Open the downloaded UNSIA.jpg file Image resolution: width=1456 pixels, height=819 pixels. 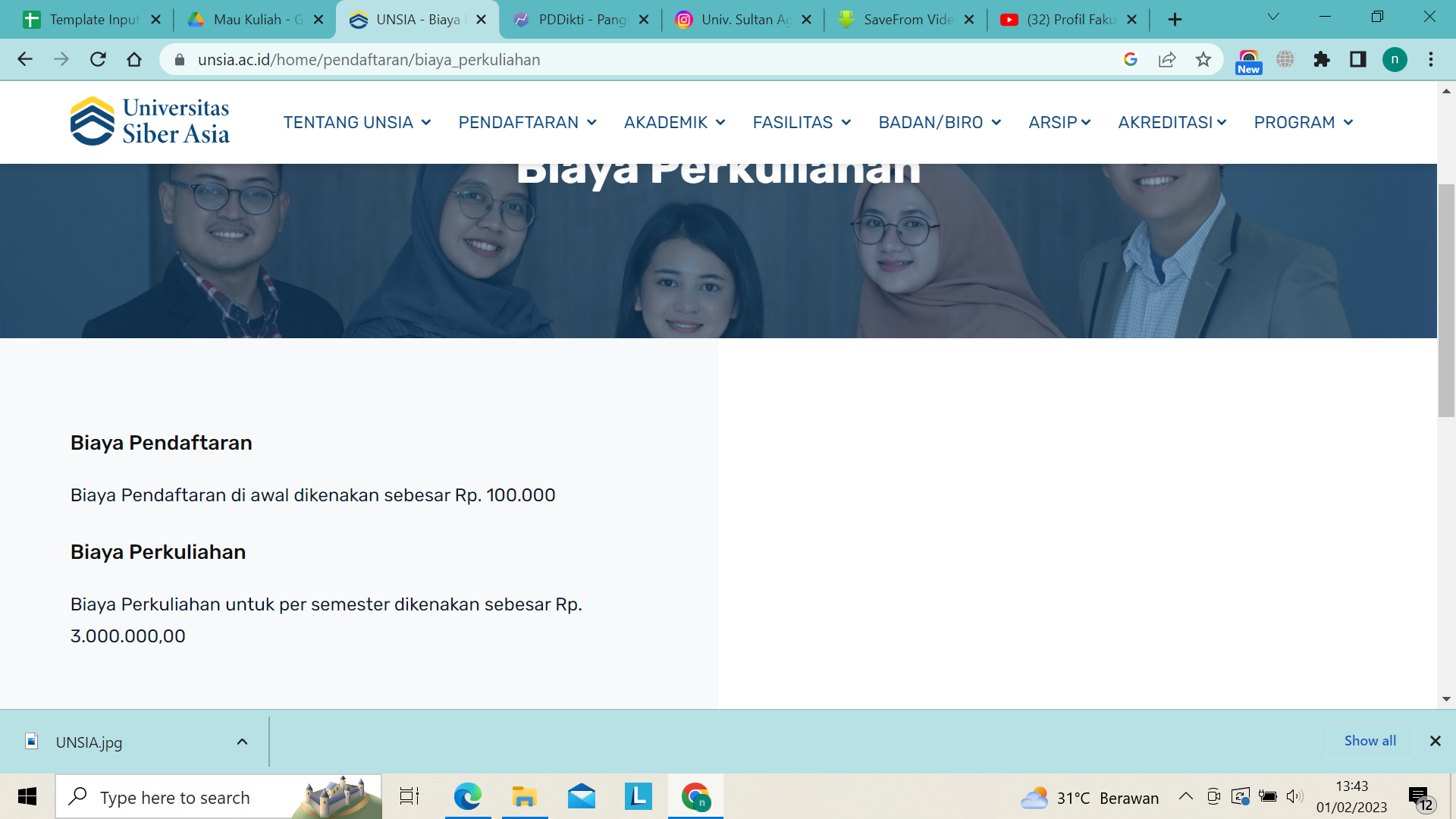89,742
